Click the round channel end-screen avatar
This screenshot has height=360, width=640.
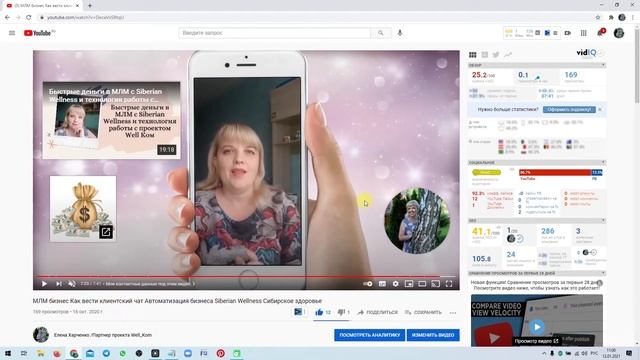click(417, 221)
